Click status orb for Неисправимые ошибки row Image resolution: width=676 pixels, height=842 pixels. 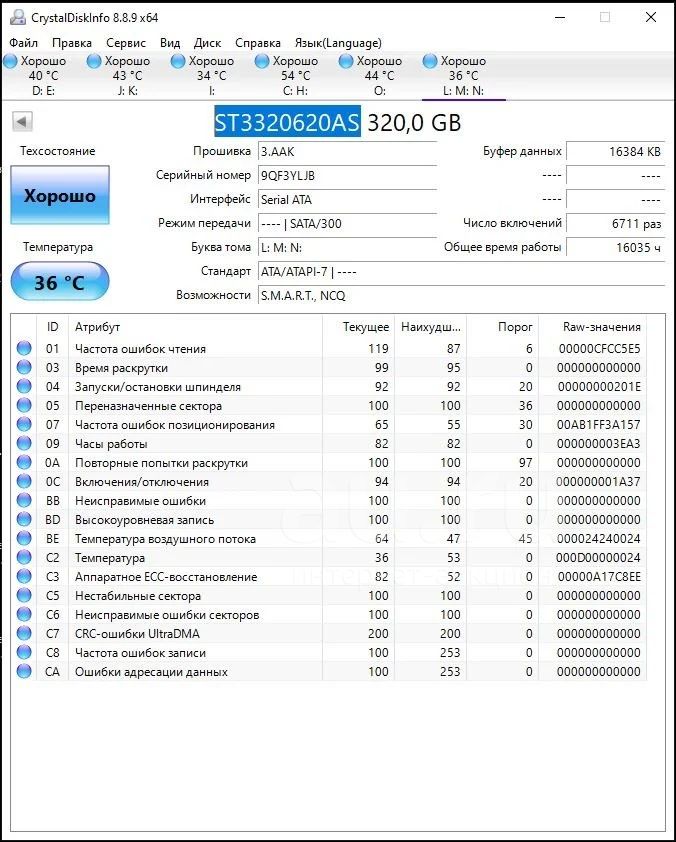24,500
